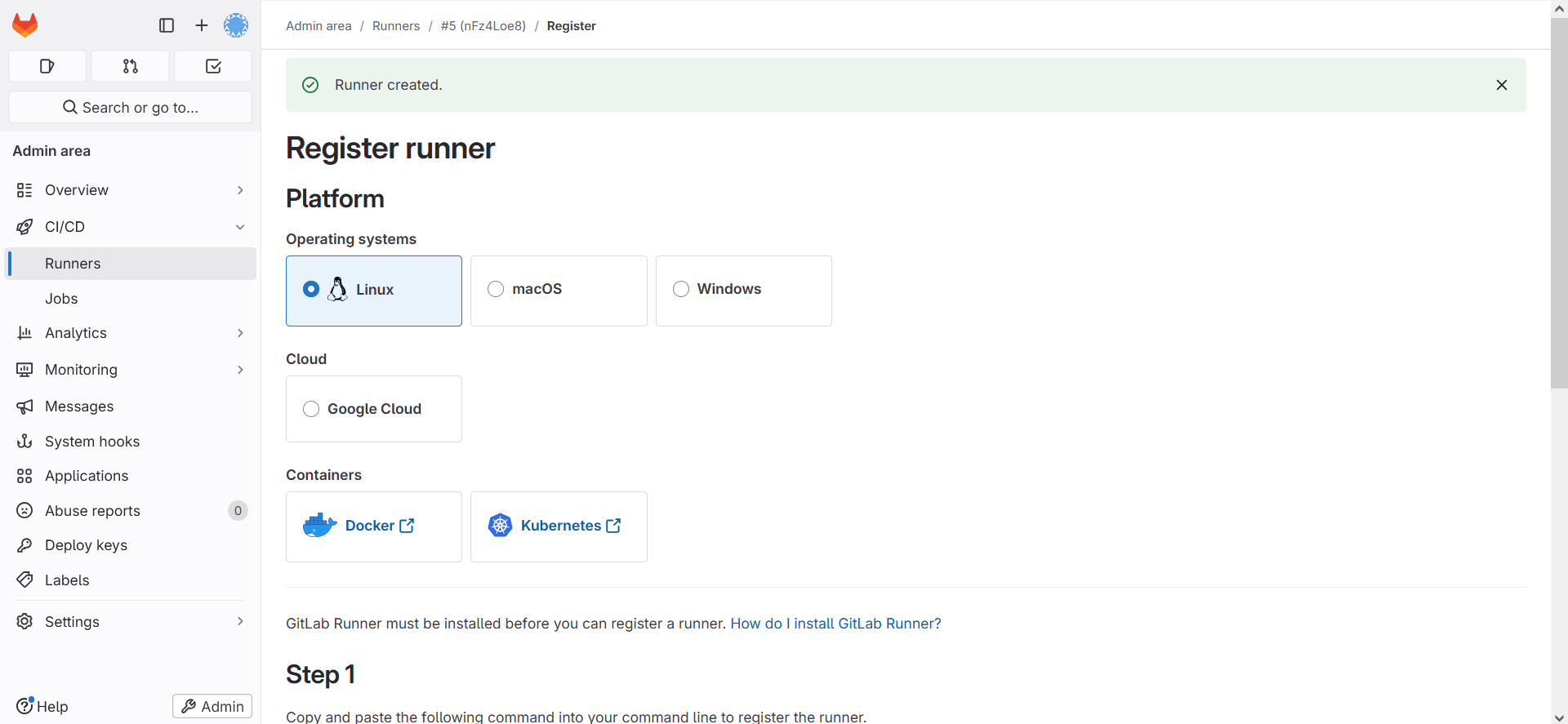Open the Labels sidebar item
1568x724 pixels.
click(131, 580)
